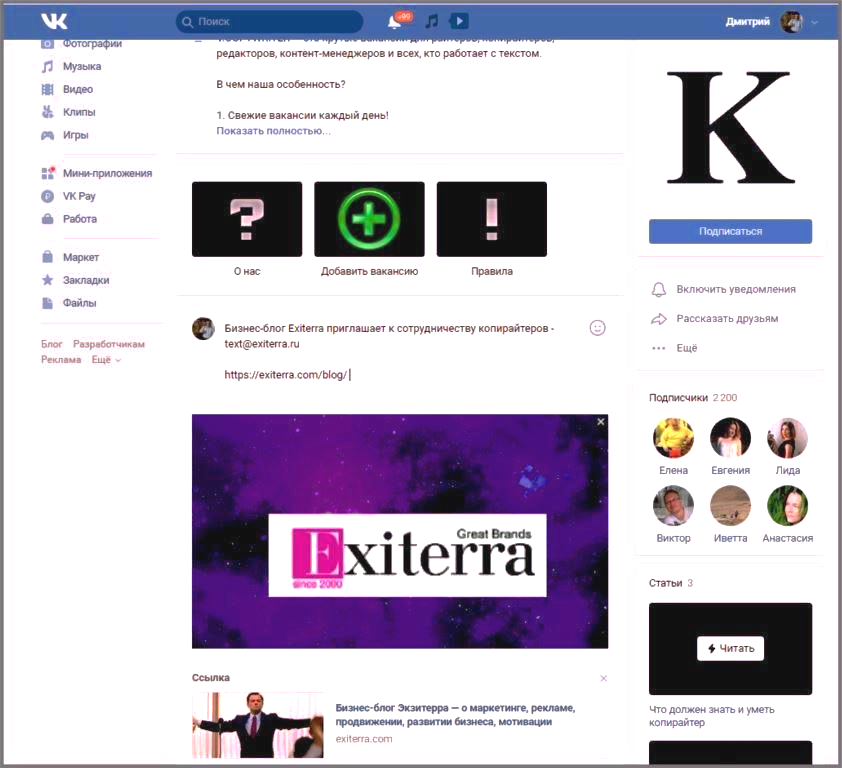Image resolution: width=842 pixels, height=768 pixels.
Task: Click the Рассказать друзьям label
Action: tap(727, 319)
